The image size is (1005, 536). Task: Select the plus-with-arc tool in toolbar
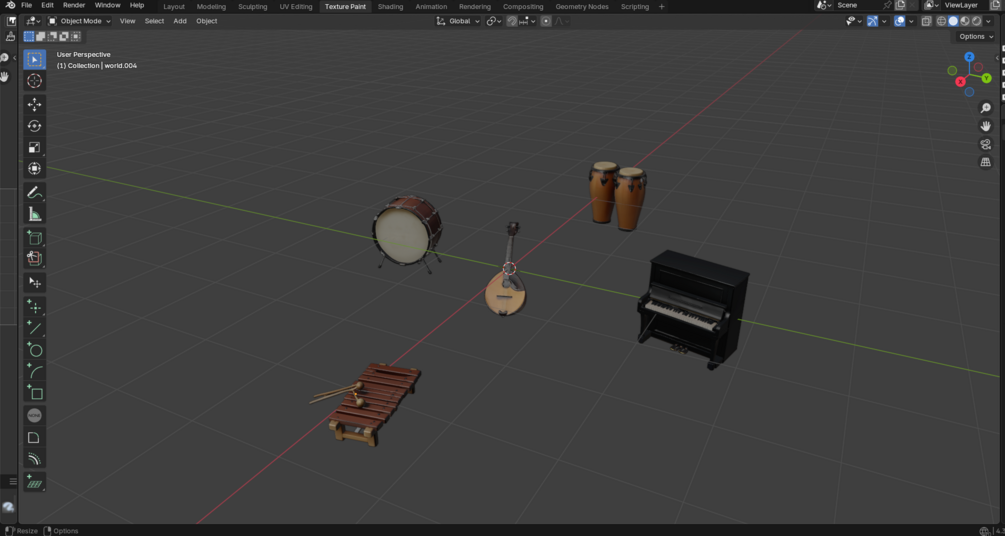[x=35, y=371]
